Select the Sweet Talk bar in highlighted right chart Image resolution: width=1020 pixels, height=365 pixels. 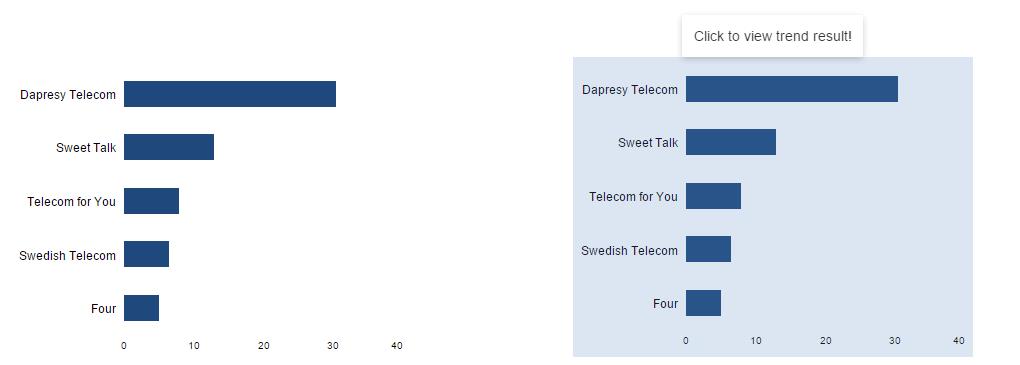[731, 142]
